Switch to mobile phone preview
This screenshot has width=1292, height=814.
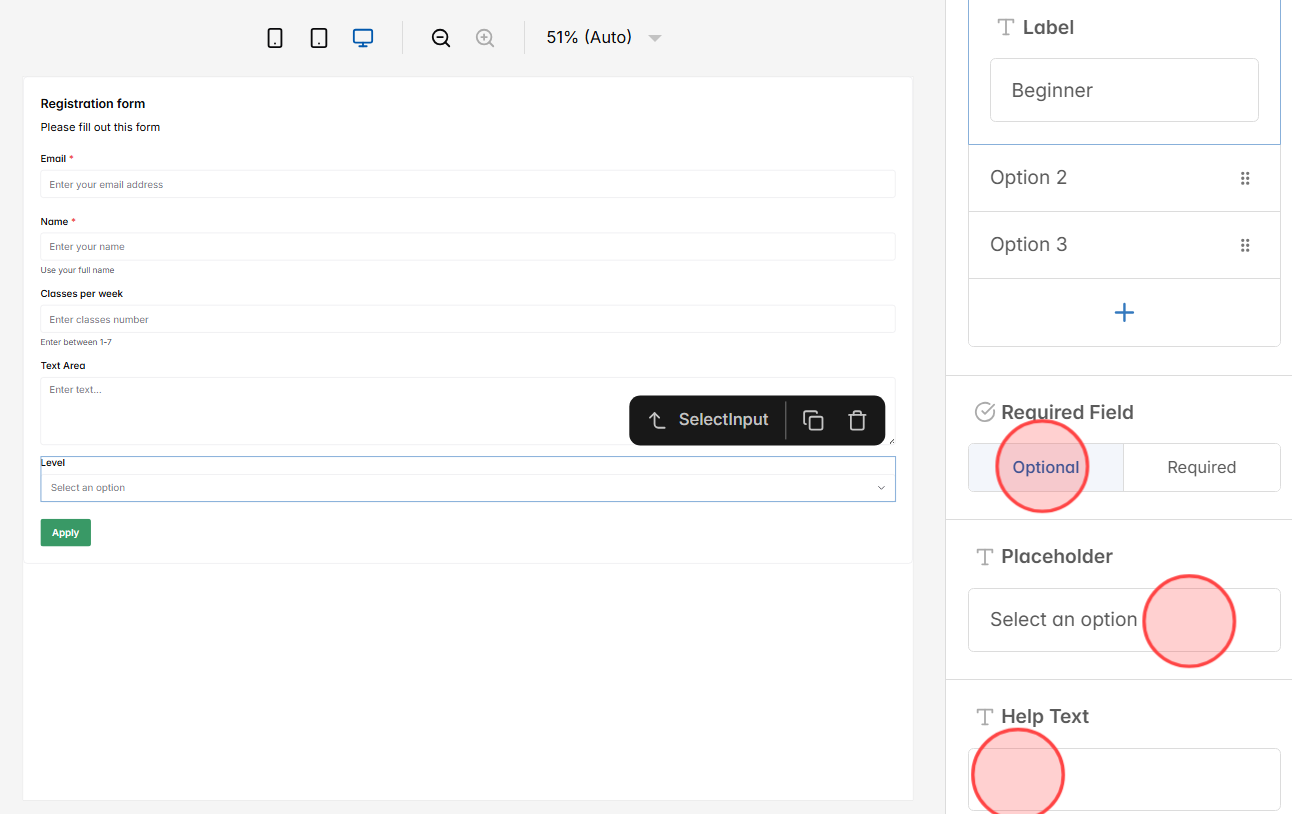(x=275, y=37)
